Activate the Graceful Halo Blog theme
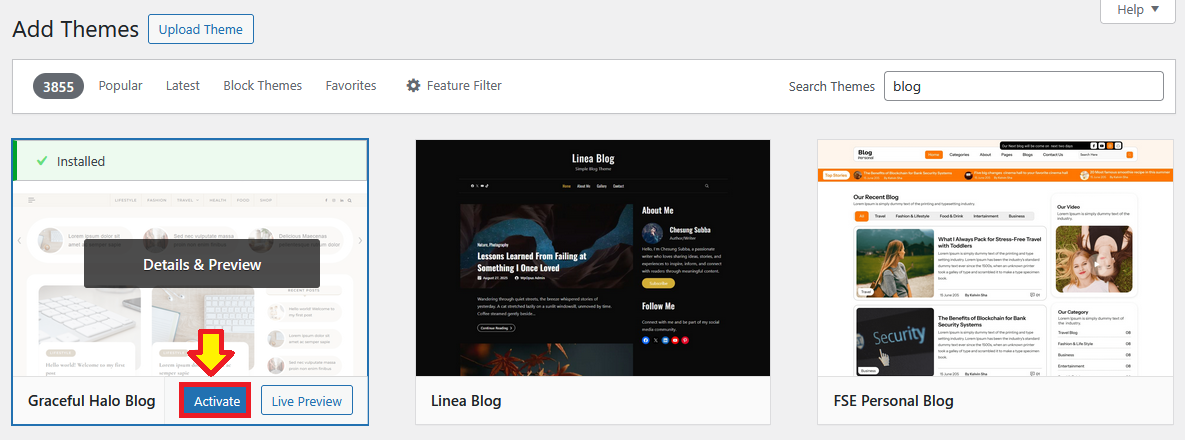 (x=217, y=401)
